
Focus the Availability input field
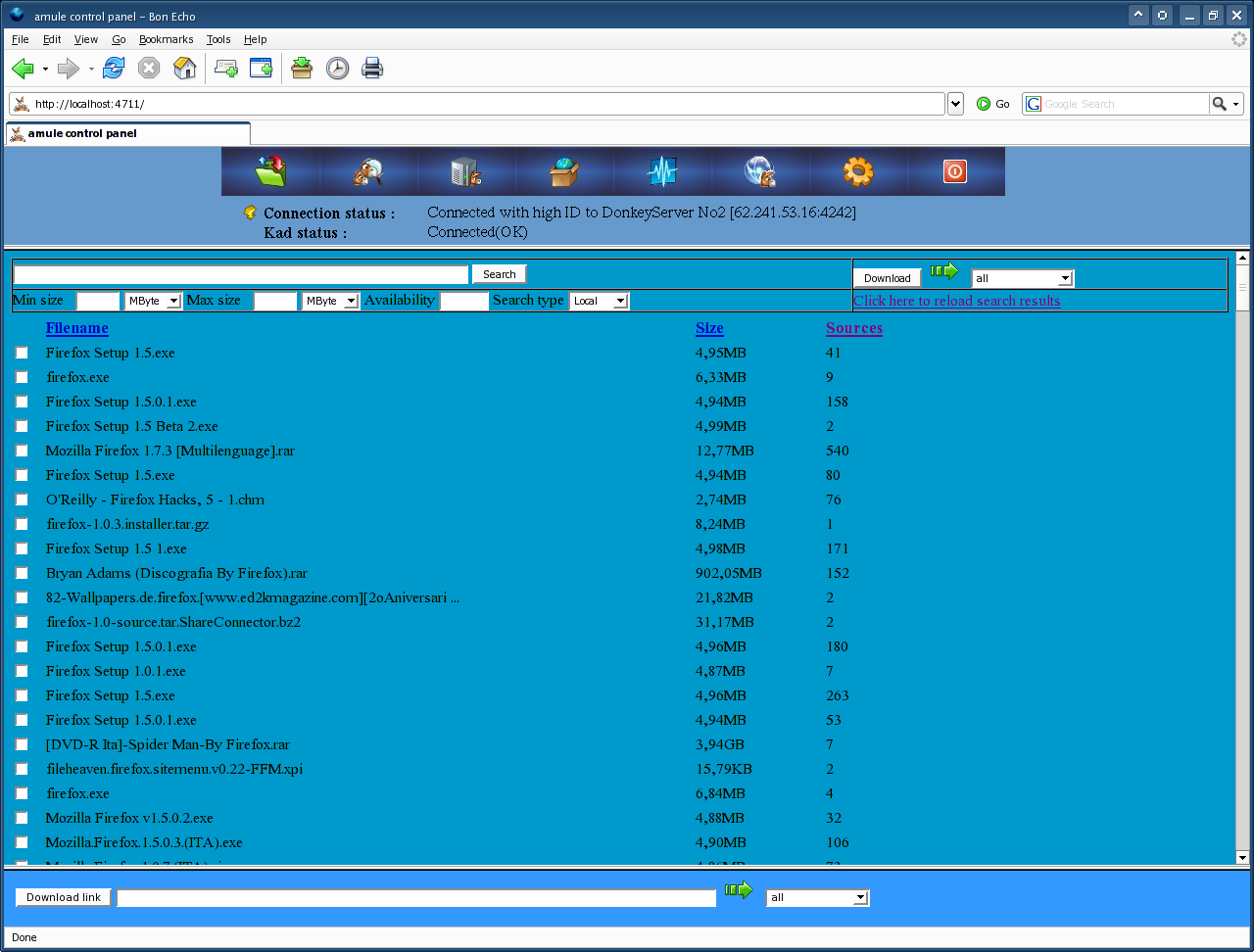[x=464, y=301]
